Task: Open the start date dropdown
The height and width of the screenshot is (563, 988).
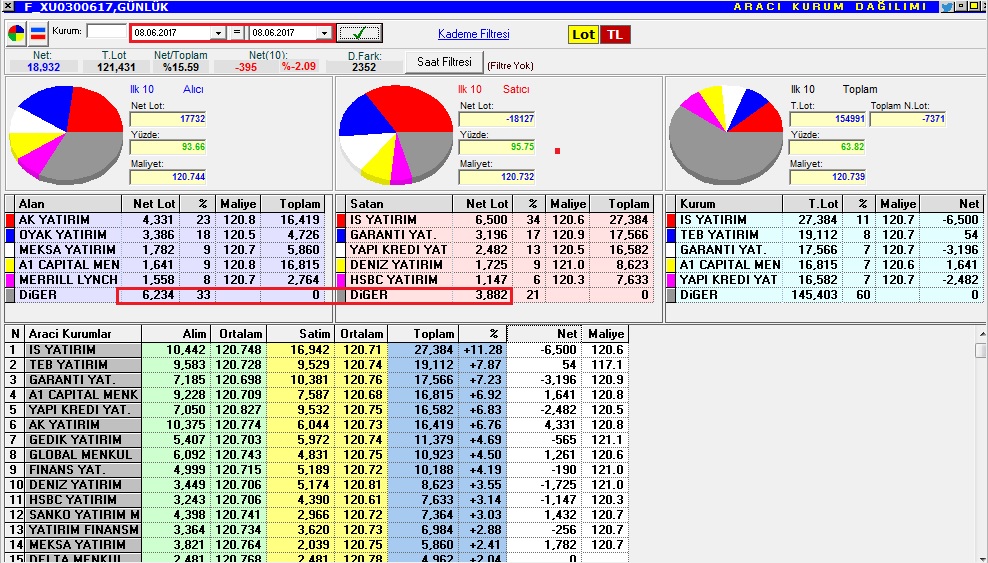Action: 218,33
